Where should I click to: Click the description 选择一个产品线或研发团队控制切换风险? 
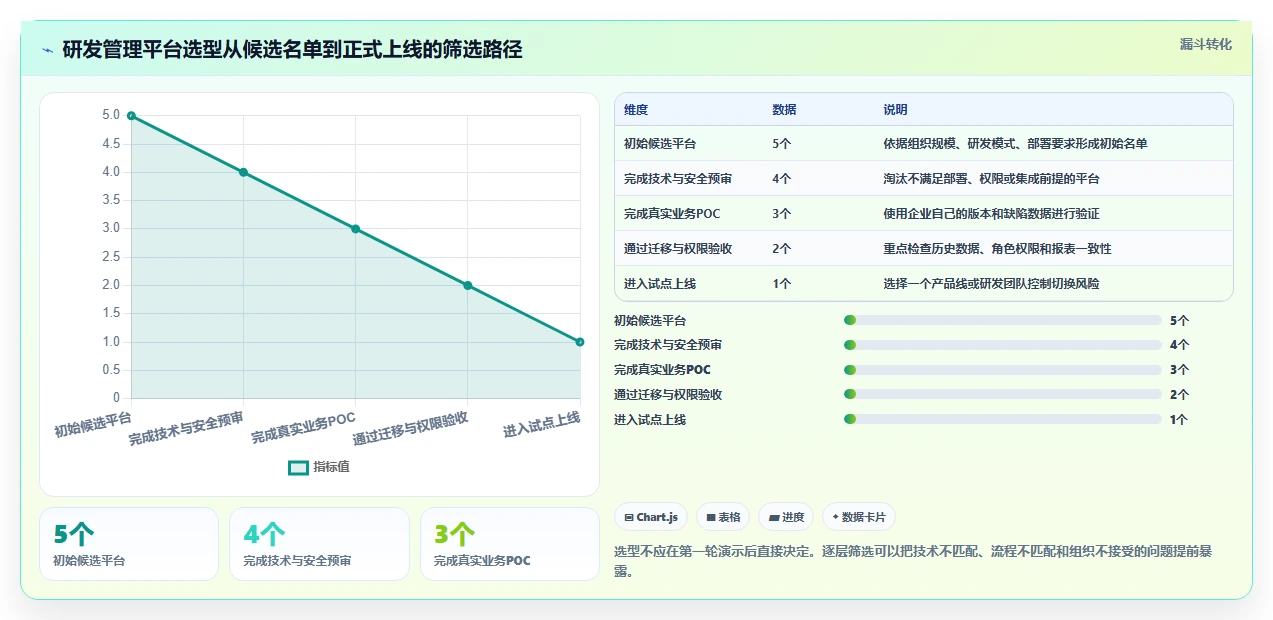(991, 284)
